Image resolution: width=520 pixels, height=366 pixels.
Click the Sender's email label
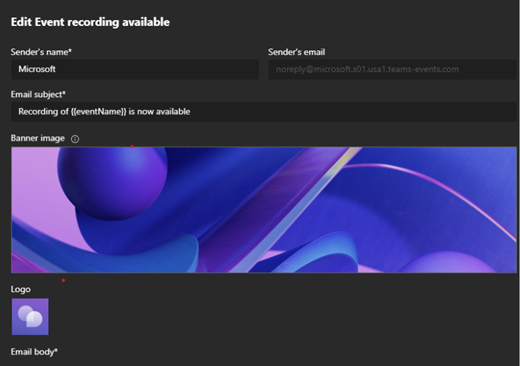tap(297, 52)
